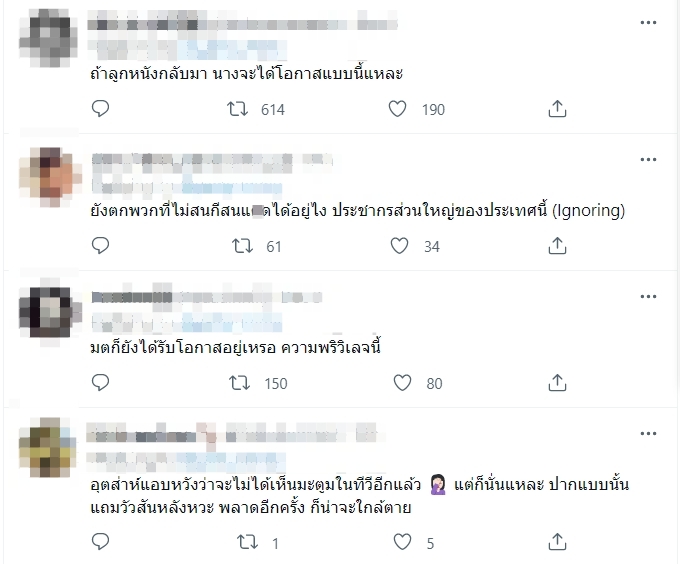The image size is (680, 564).
Task: Reply to the tweet with 150 retweets
Action: click(100, 382)
